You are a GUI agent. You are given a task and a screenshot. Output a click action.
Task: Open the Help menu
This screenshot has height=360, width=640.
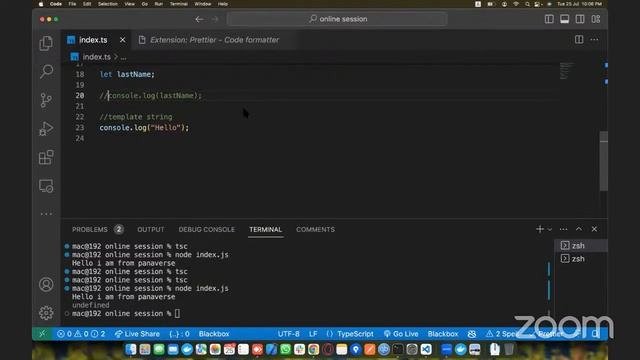tap(222, 4)
